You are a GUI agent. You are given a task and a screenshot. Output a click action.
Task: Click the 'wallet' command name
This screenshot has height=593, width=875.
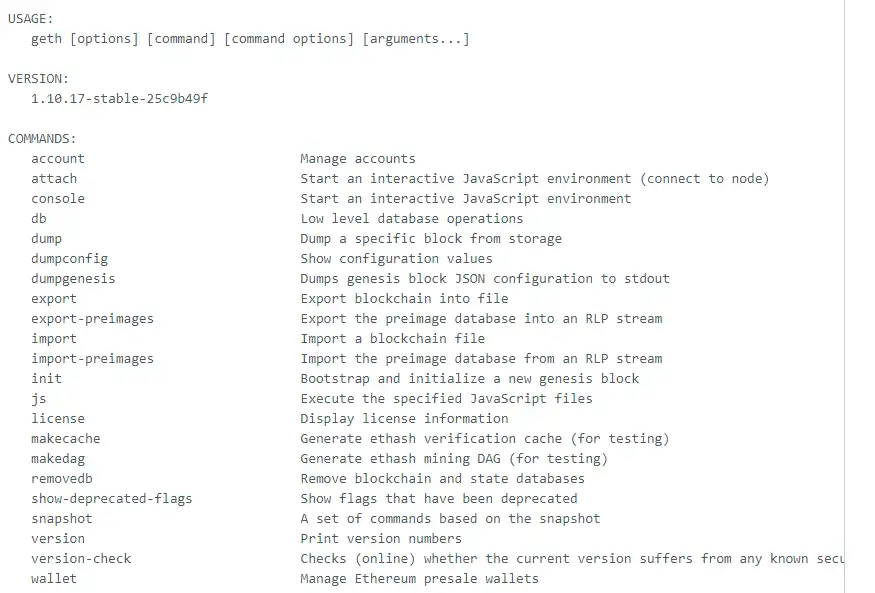(54, 578)
